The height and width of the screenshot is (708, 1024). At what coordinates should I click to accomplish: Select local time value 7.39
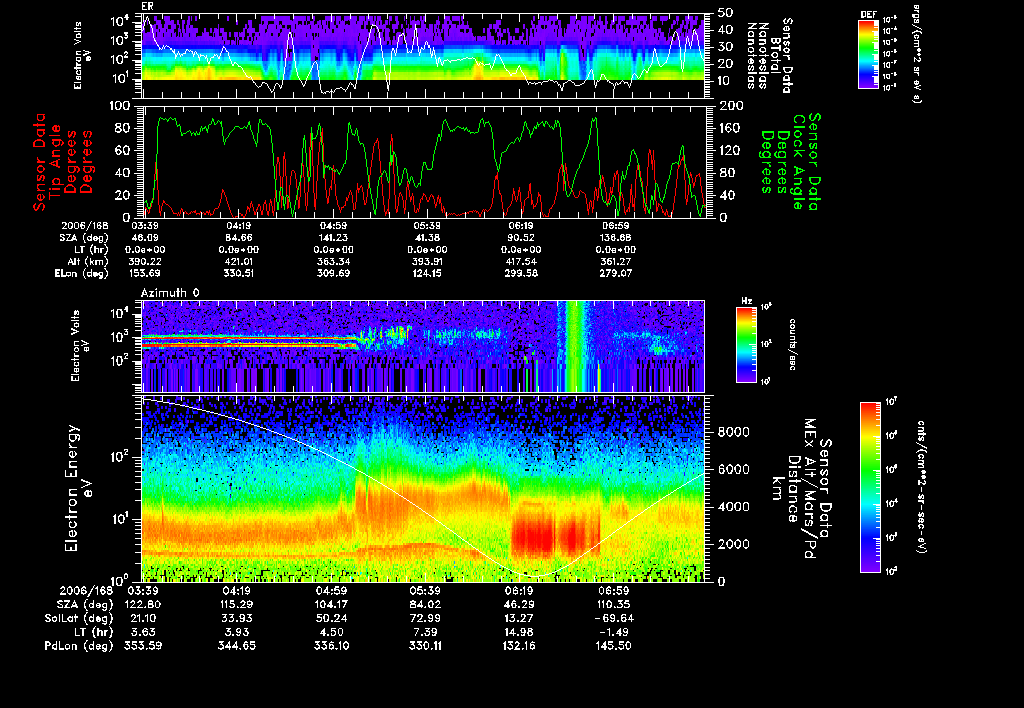[x=424, y=632]
